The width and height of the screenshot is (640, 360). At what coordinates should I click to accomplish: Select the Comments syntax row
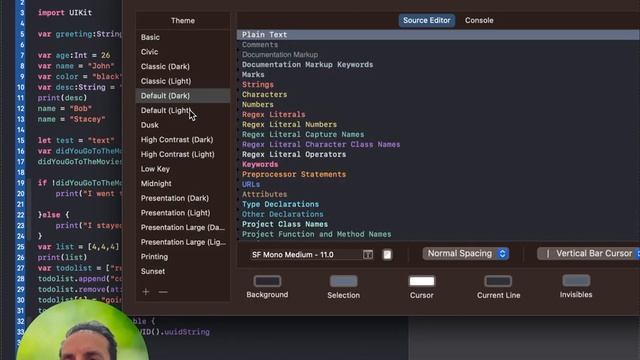(x=438, y=45)
